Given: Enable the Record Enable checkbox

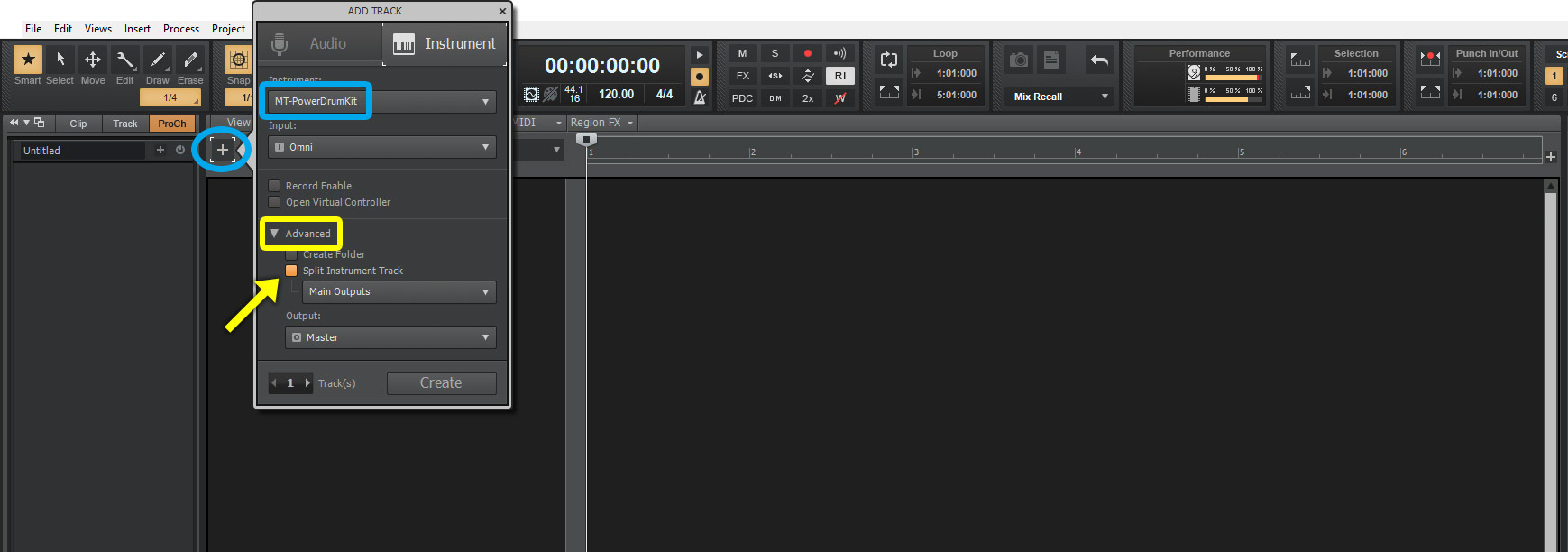Looking at the screenshot, I should coord(274,186).
